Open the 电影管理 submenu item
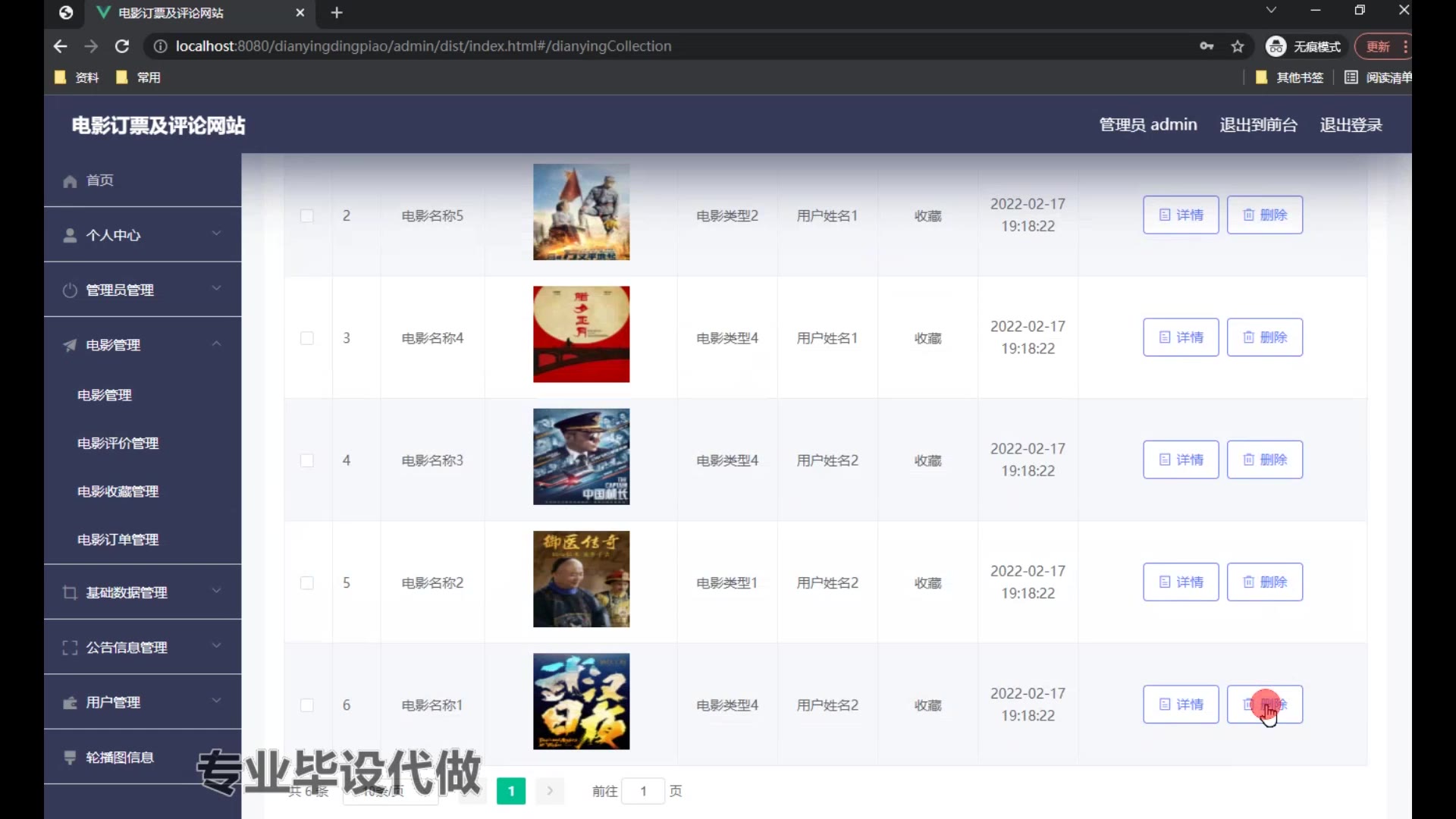This screenshot has height=819, width=1456. [x=105, y=396]
